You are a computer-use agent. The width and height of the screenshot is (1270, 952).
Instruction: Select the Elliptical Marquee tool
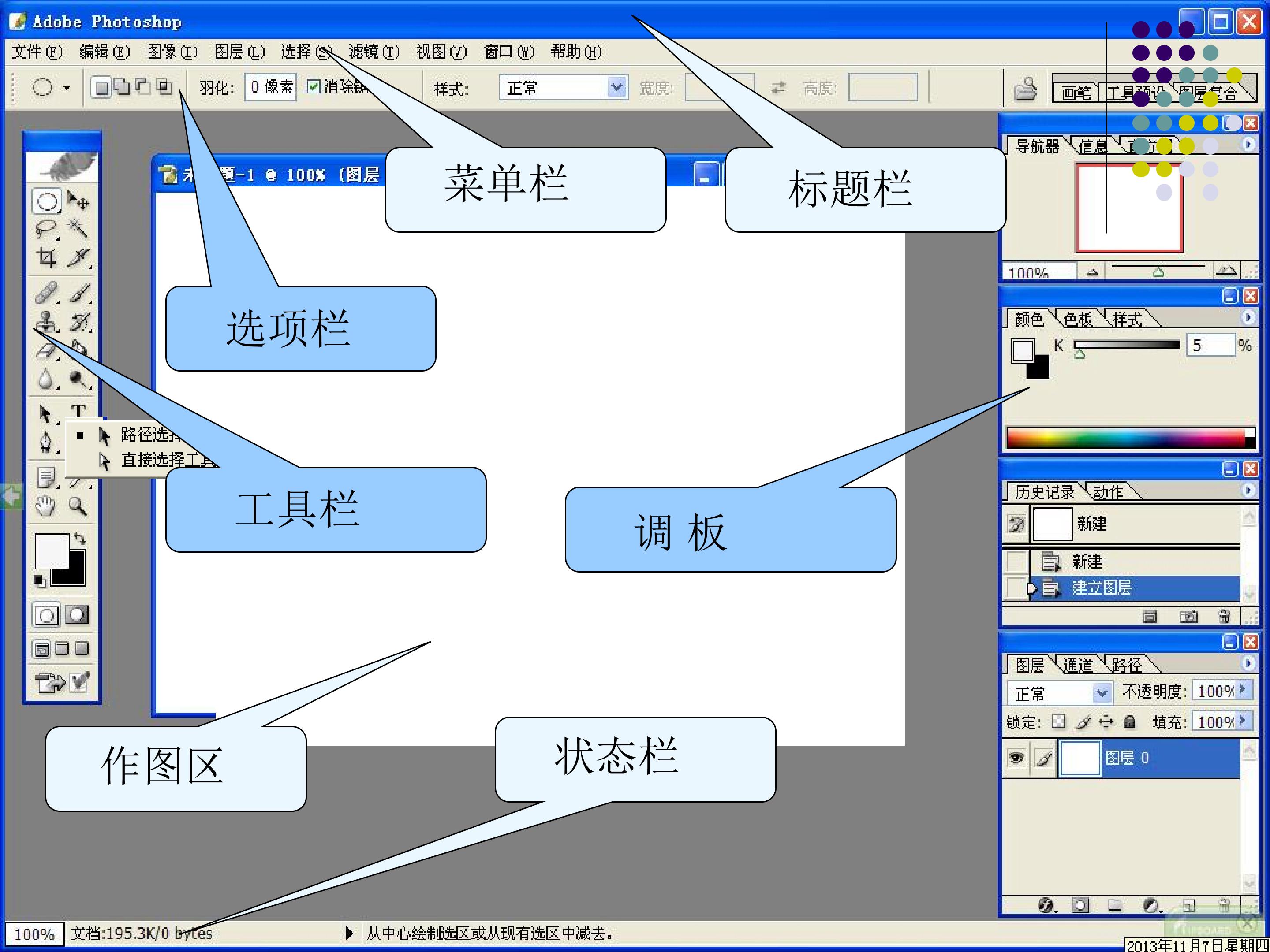click(x=46, y=201)
